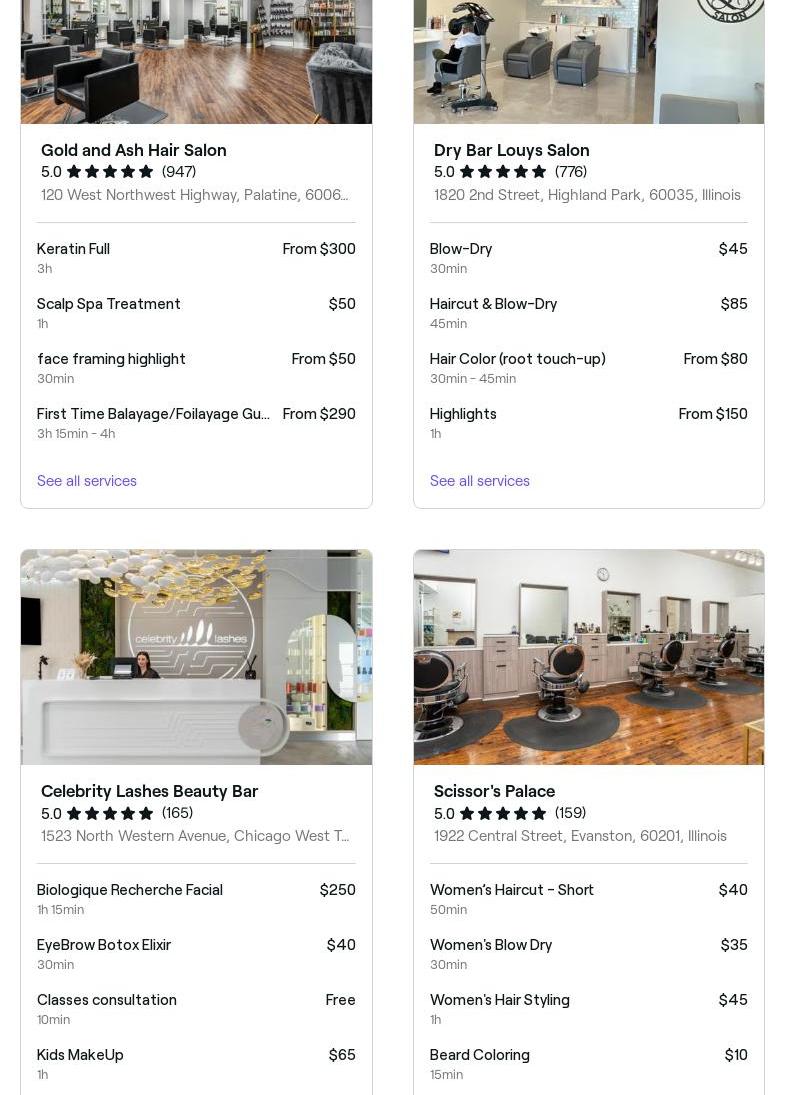Choose Beard Coloring service
The image size is (785, 1095).
[x=588, y=1063]
